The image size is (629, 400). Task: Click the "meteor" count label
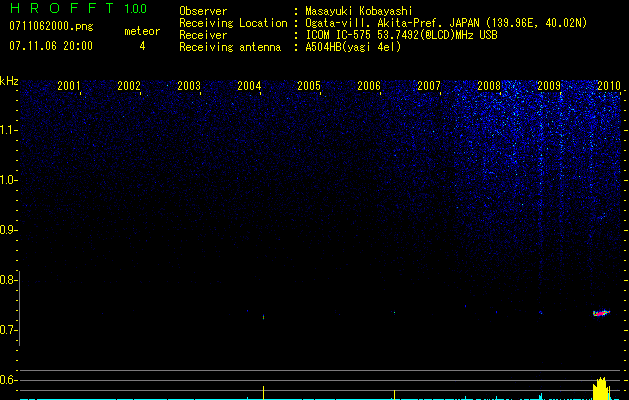tap(142, 31)
